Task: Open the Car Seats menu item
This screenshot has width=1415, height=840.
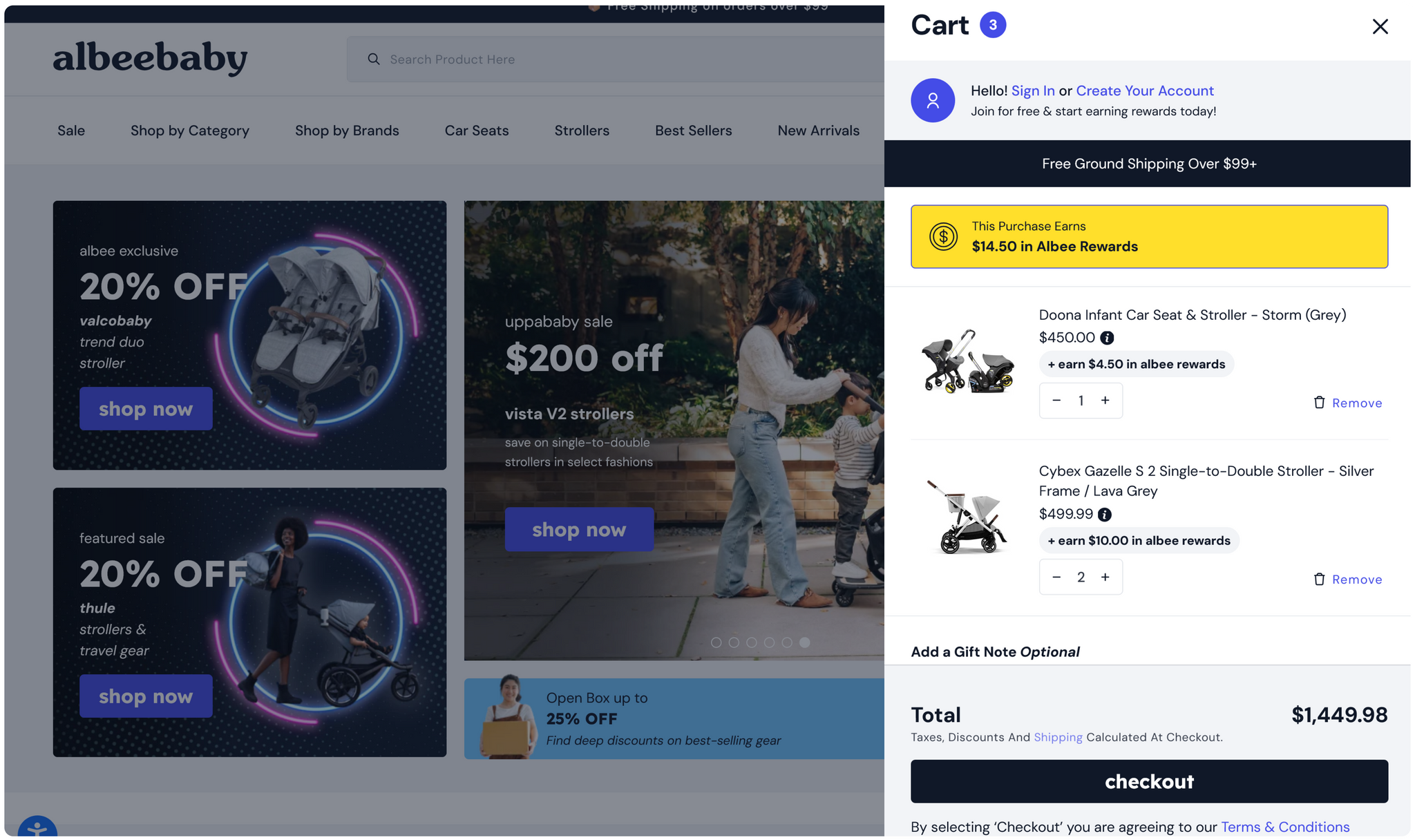Action: (477, 131)
